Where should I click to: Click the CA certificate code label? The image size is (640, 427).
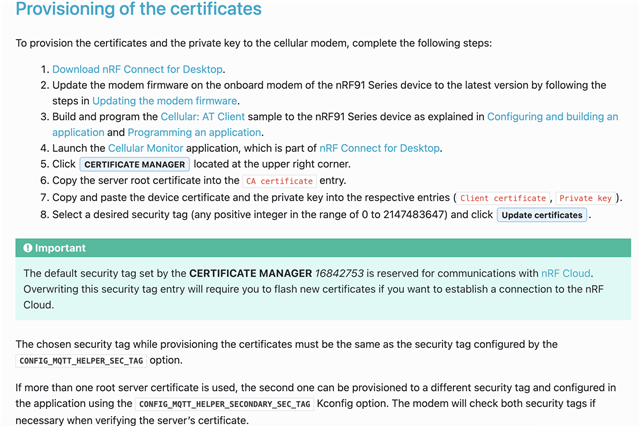[279, 181]
